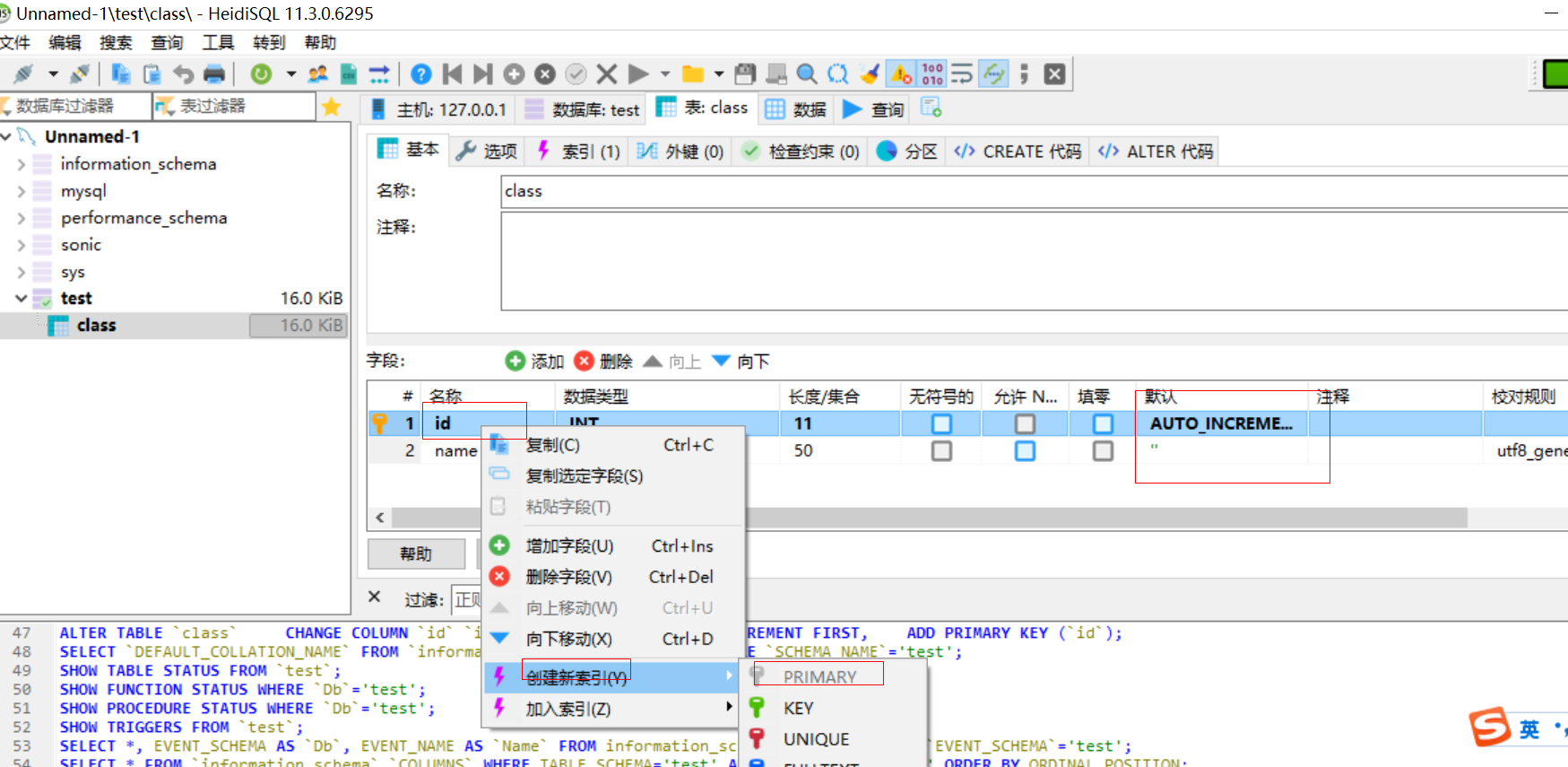Viewport: 1568px width, 767px height.
Task: Choose 向下移动(X) from context menu
Action: point(614,639)
